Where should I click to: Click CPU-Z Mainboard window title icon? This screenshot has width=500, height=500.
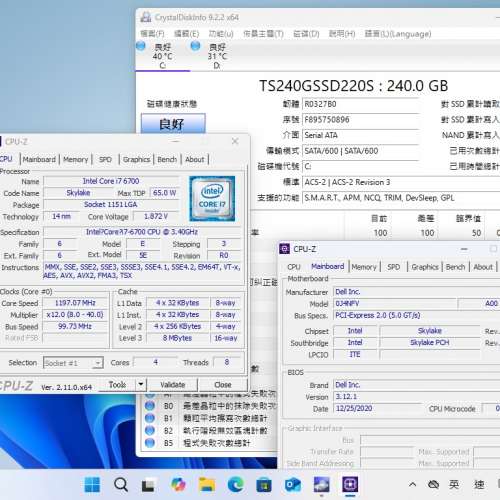click(x=284, y=249)
